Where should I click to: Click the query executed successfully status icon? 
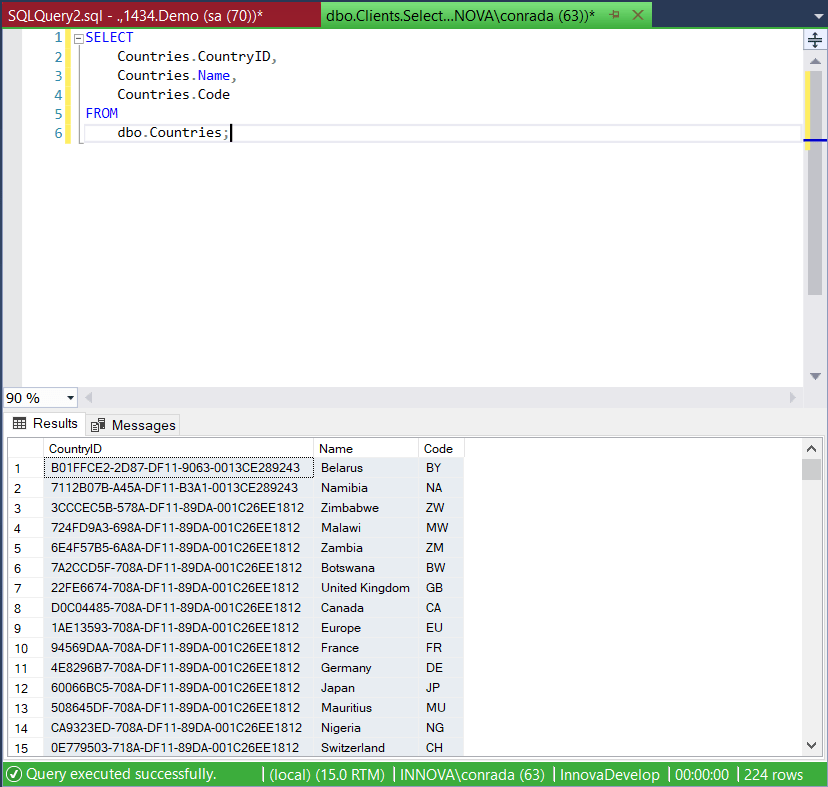coord(14,775)
